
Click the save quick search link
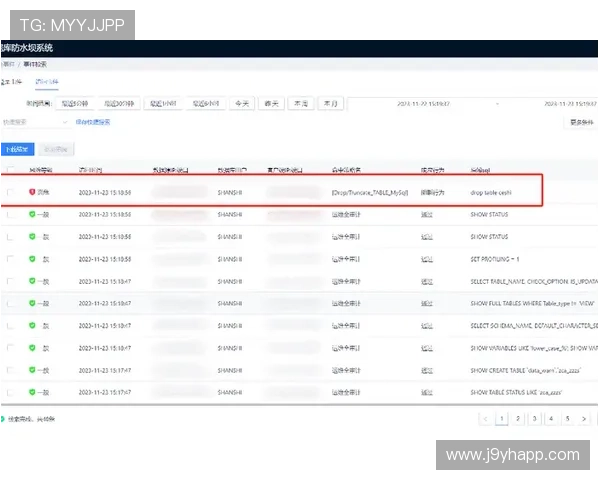[93, 122]
